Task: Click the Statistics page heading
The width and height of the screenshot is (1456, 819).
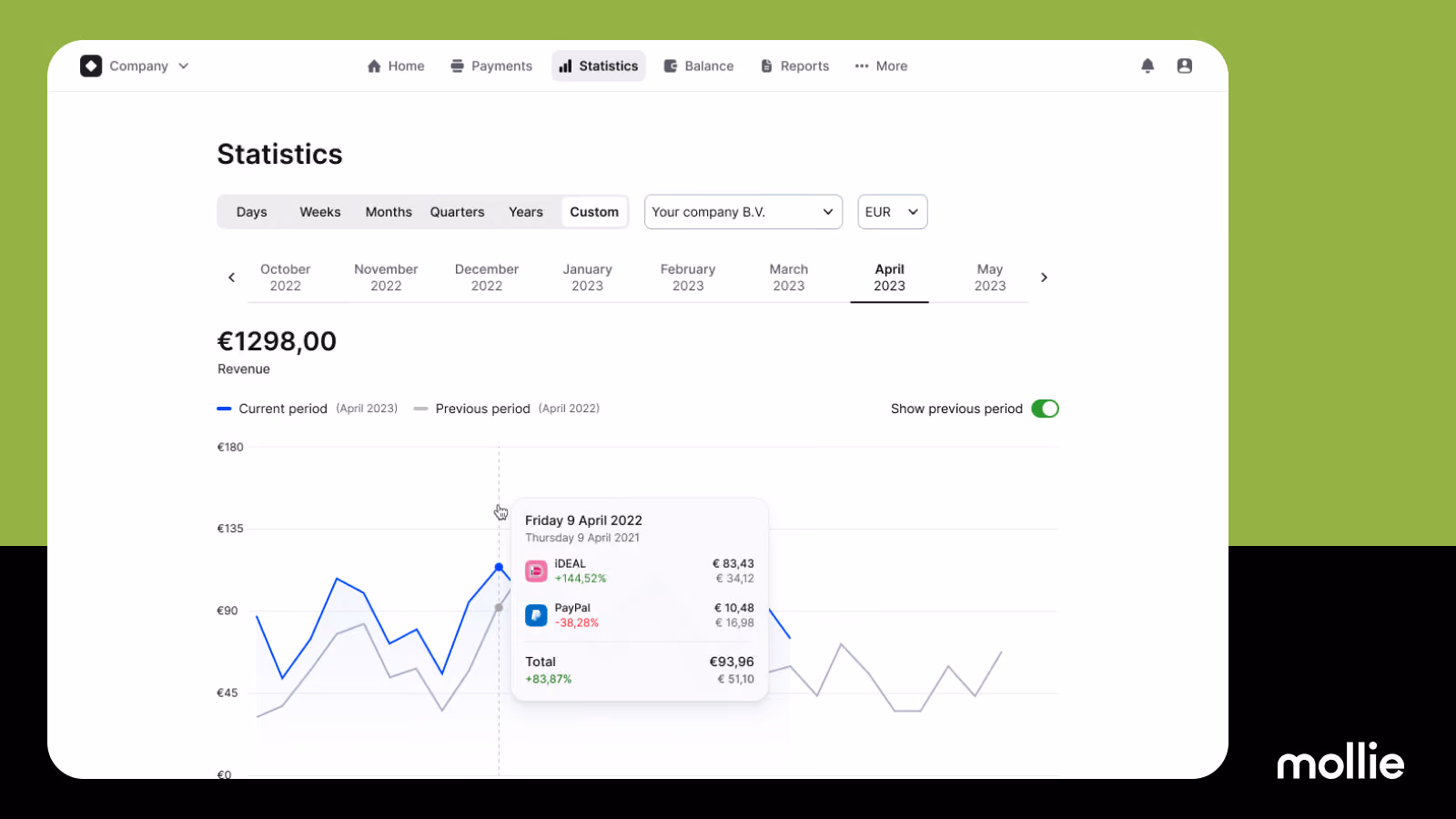Action: (x=279, y=154)
